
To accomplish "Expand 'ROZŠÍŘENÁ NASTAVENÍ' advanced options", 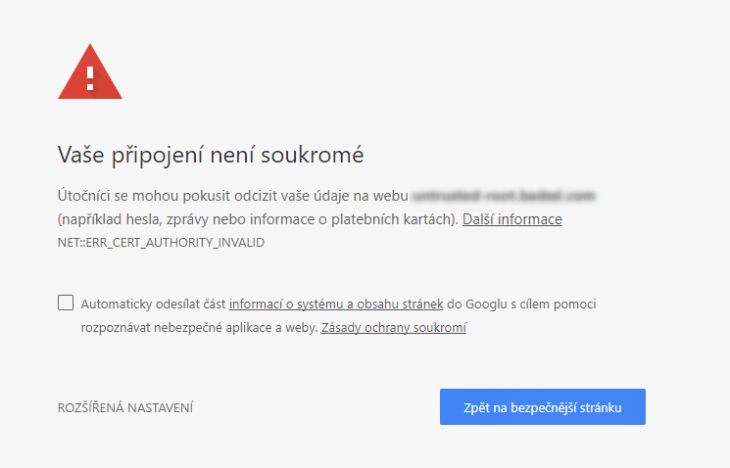I will tap(125, 407).
